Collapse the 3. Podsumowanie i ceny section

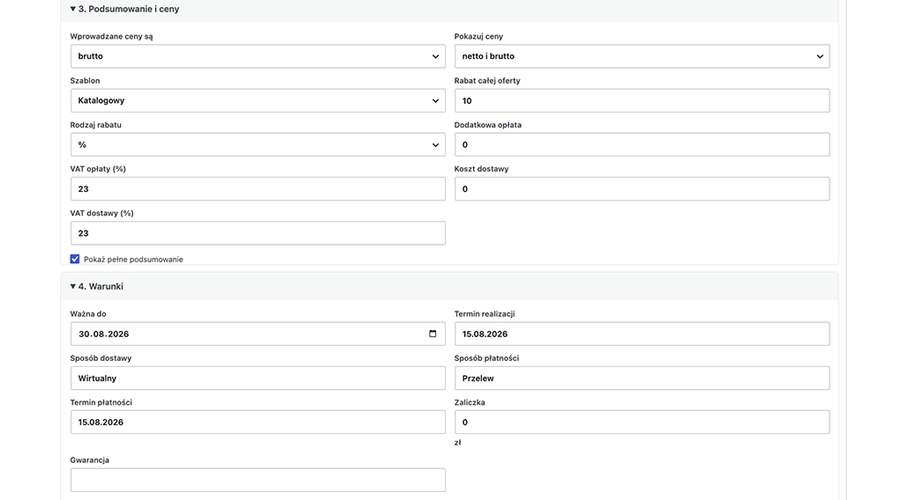[125, 9]
